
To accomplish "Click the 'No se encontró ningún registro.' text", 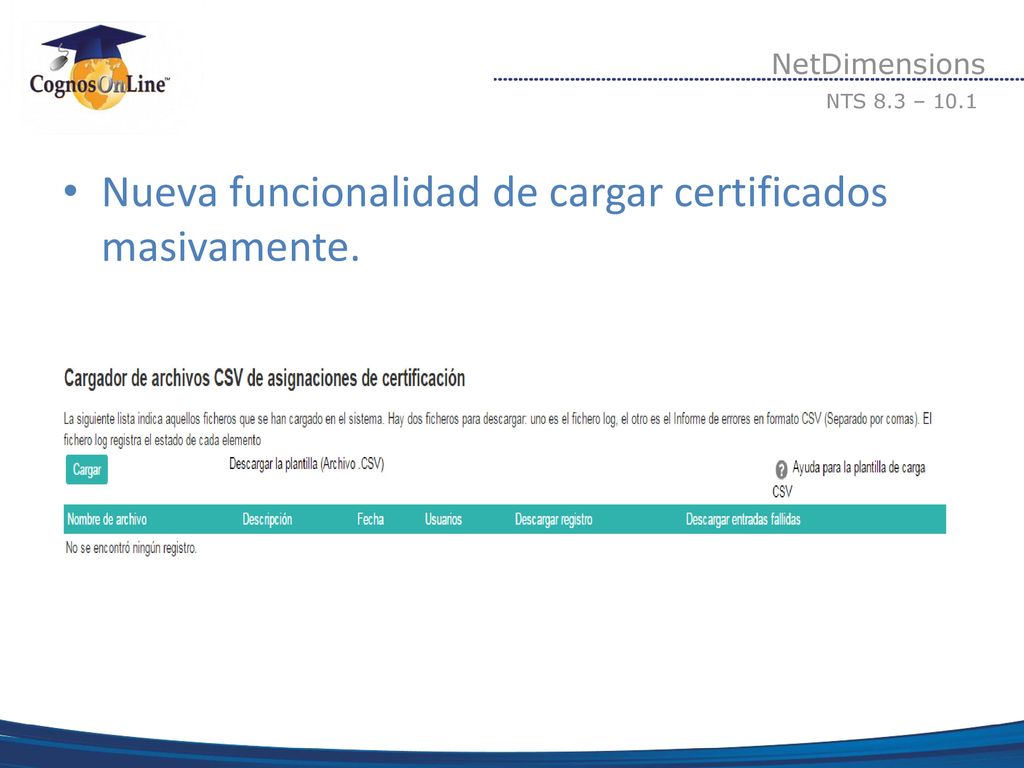I will pyautogui.click(x=131, y=548).
